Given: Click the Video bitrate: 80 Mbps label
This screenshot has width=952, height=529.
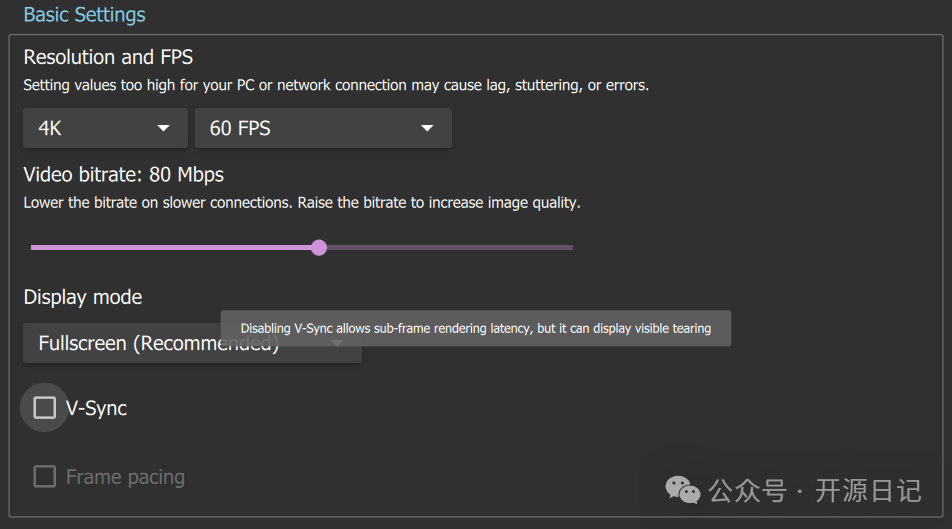Looking at the screenshot, I should (123, 174).
